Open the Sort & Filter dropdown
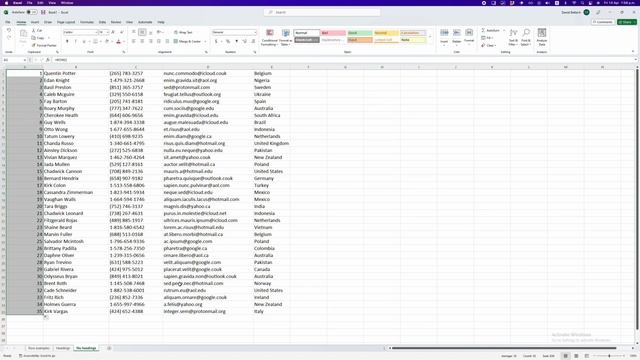The width and height of the screenshot is (640, 360). pyautogui.click(x=513, y=37)
